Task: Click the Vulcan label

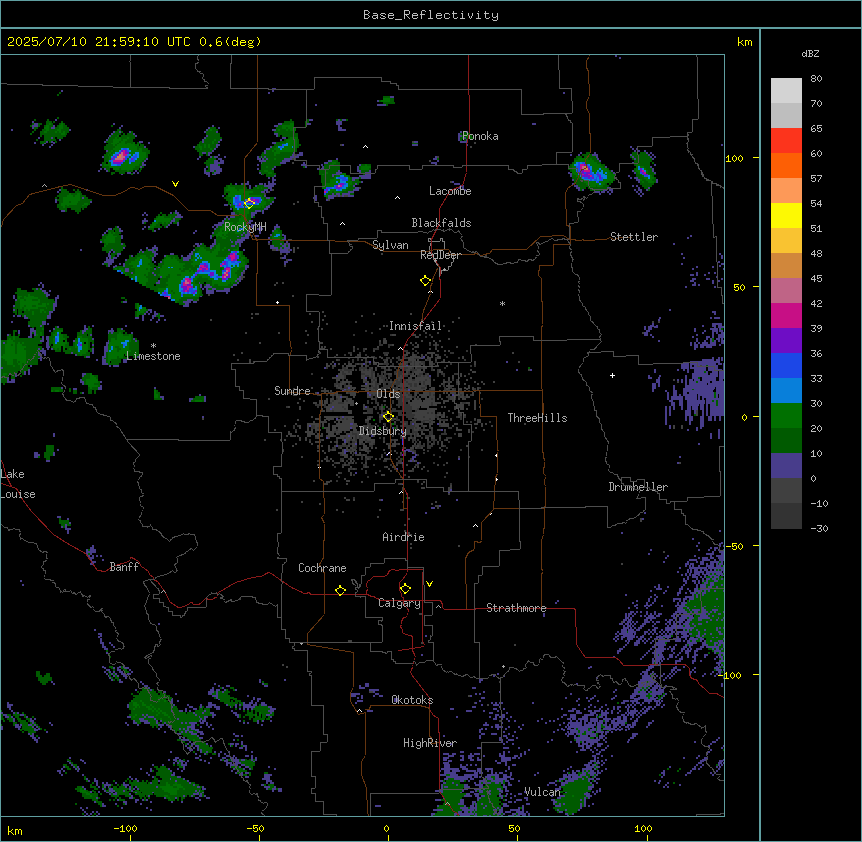Action: point(543,792)
